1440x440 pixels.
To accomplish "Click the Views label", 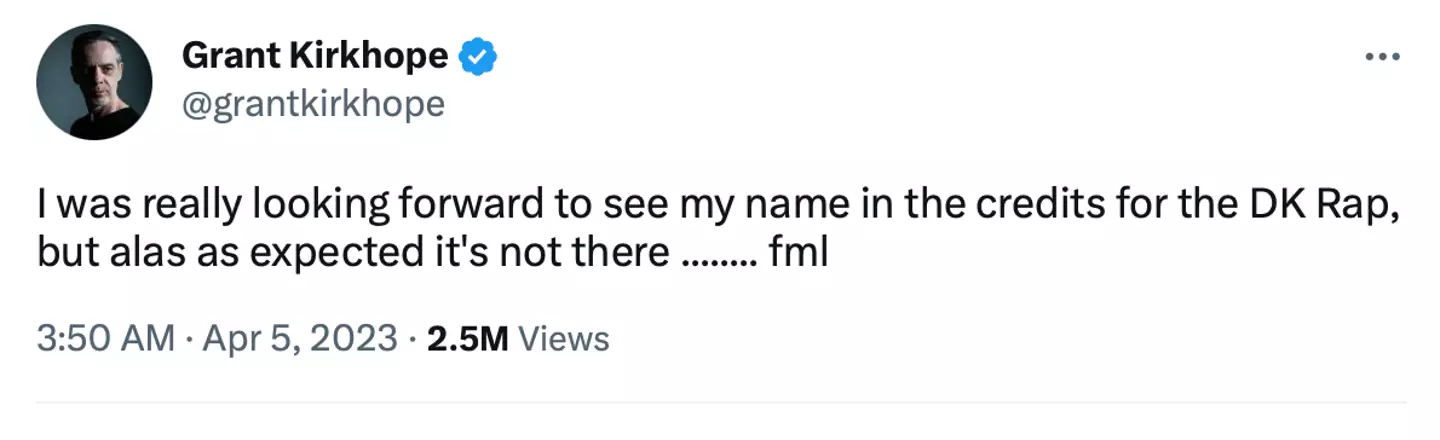I will (x=565, y=339).
